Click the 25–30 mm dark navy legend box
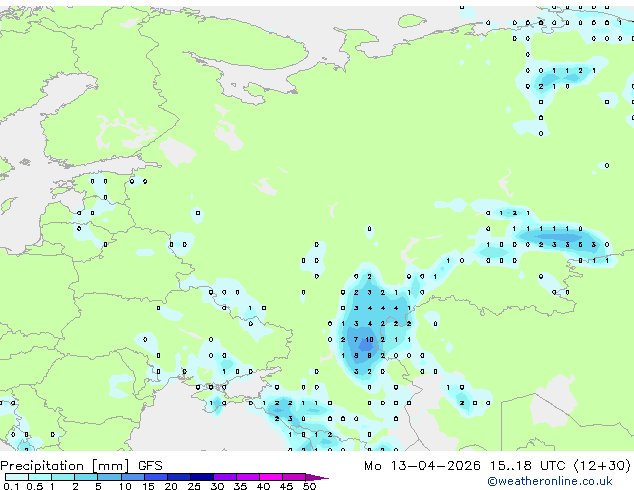This screenshot has height=490, width=634. tap(202, 477)
